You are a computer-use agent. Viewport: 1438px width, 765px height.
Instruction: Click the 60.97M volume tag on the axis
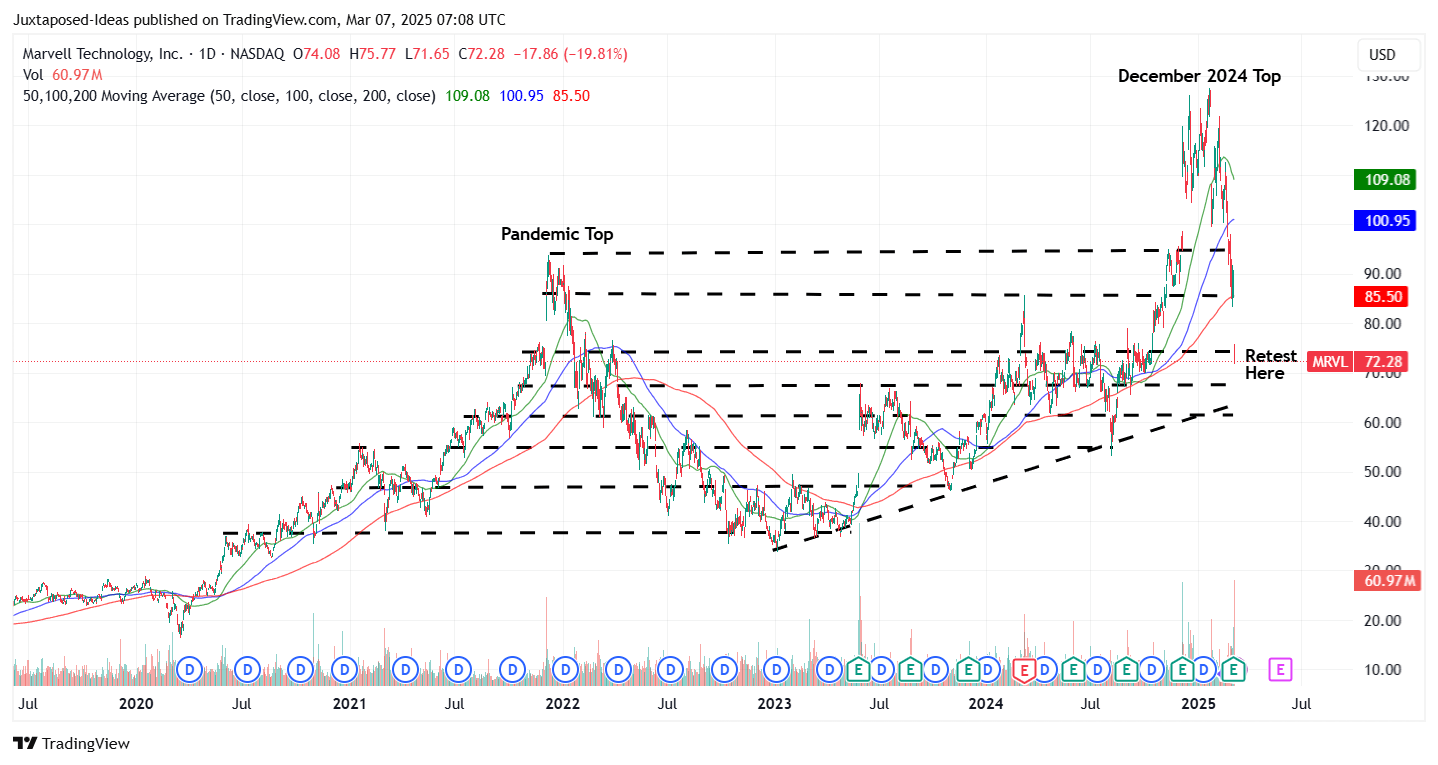1386,581
